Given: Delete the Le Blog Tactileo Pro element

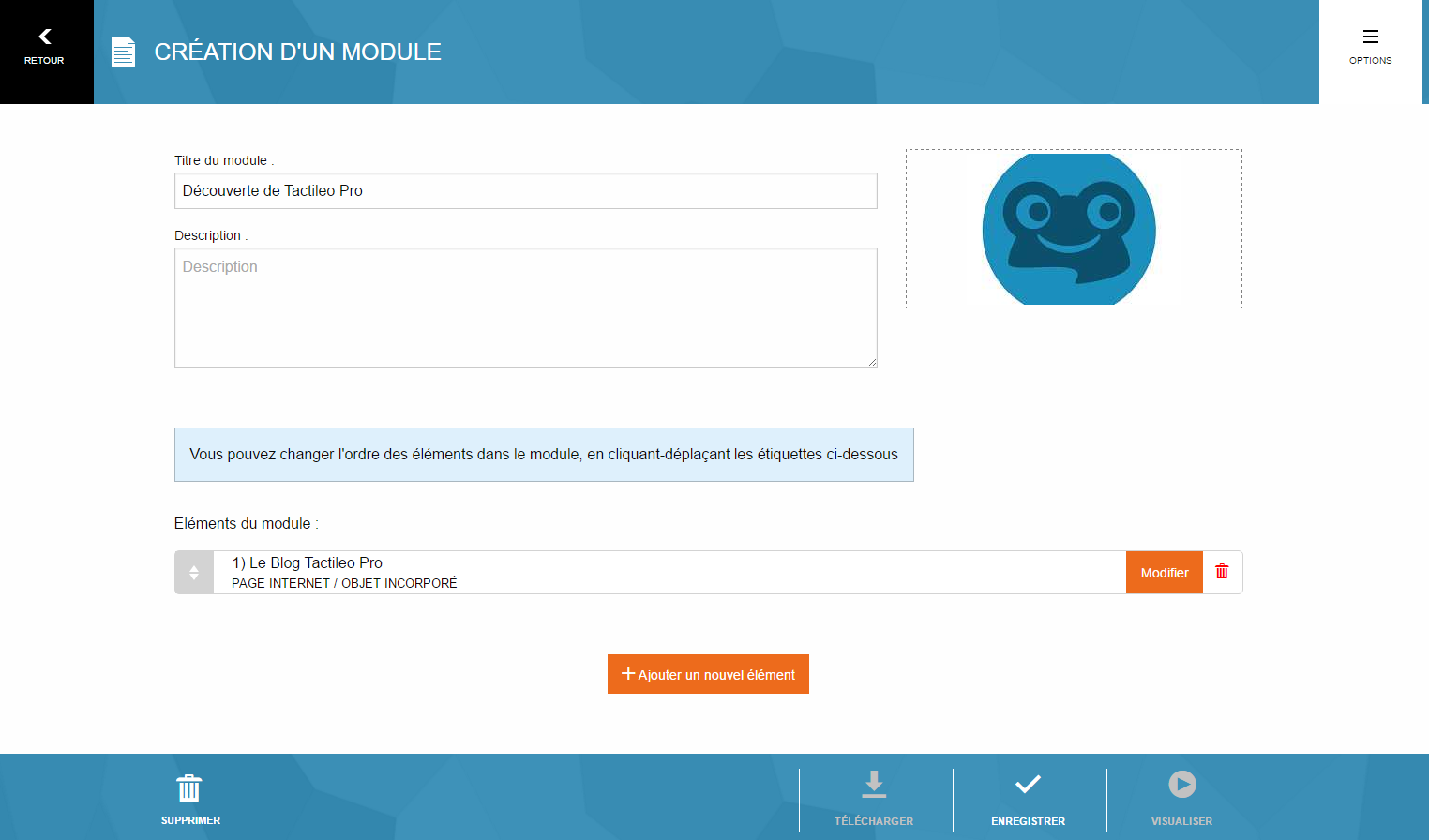Looking at the screenshot, I should tap(1222, 572).
